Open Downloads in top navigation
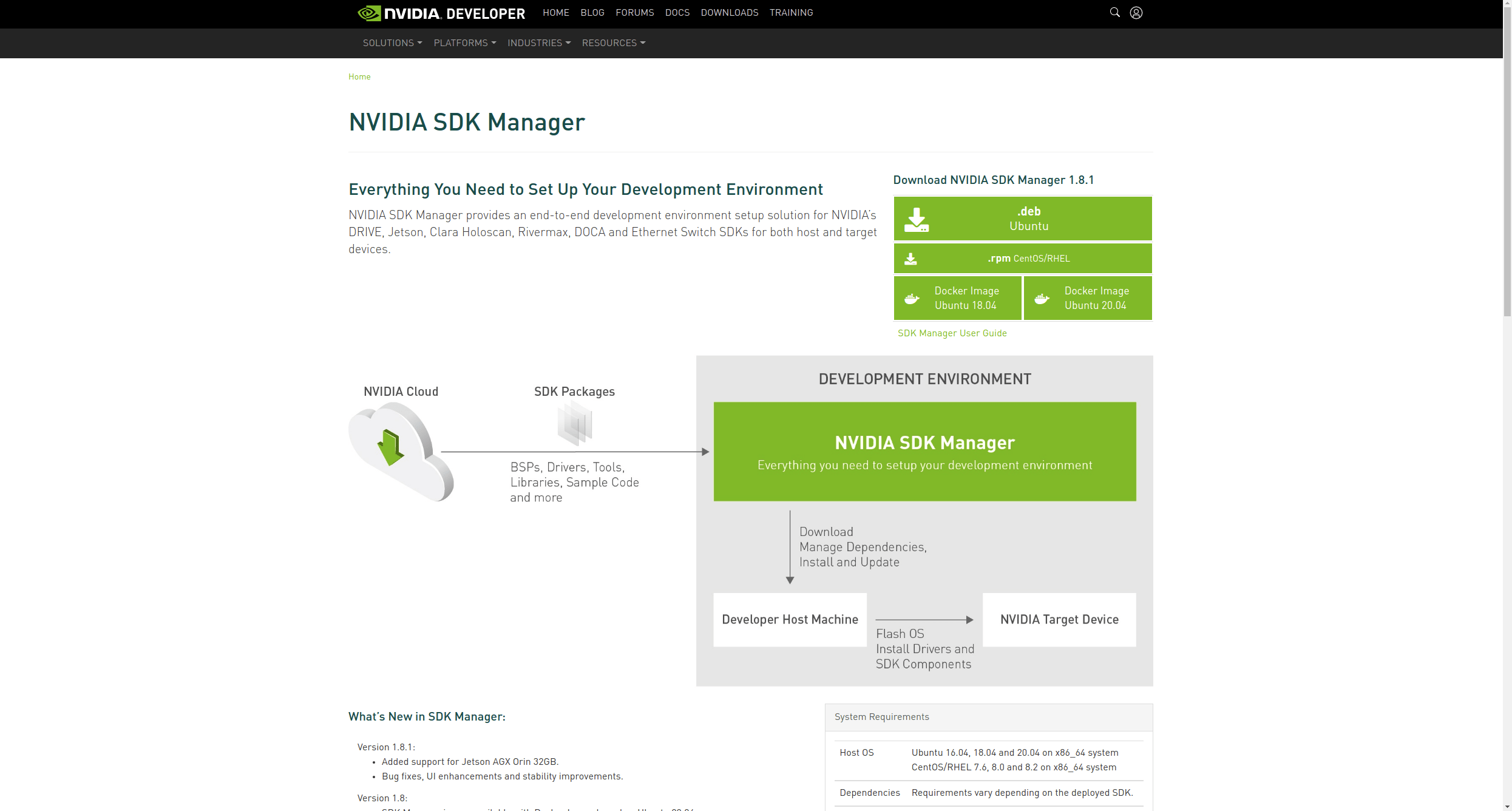 (x=729, y=13)
